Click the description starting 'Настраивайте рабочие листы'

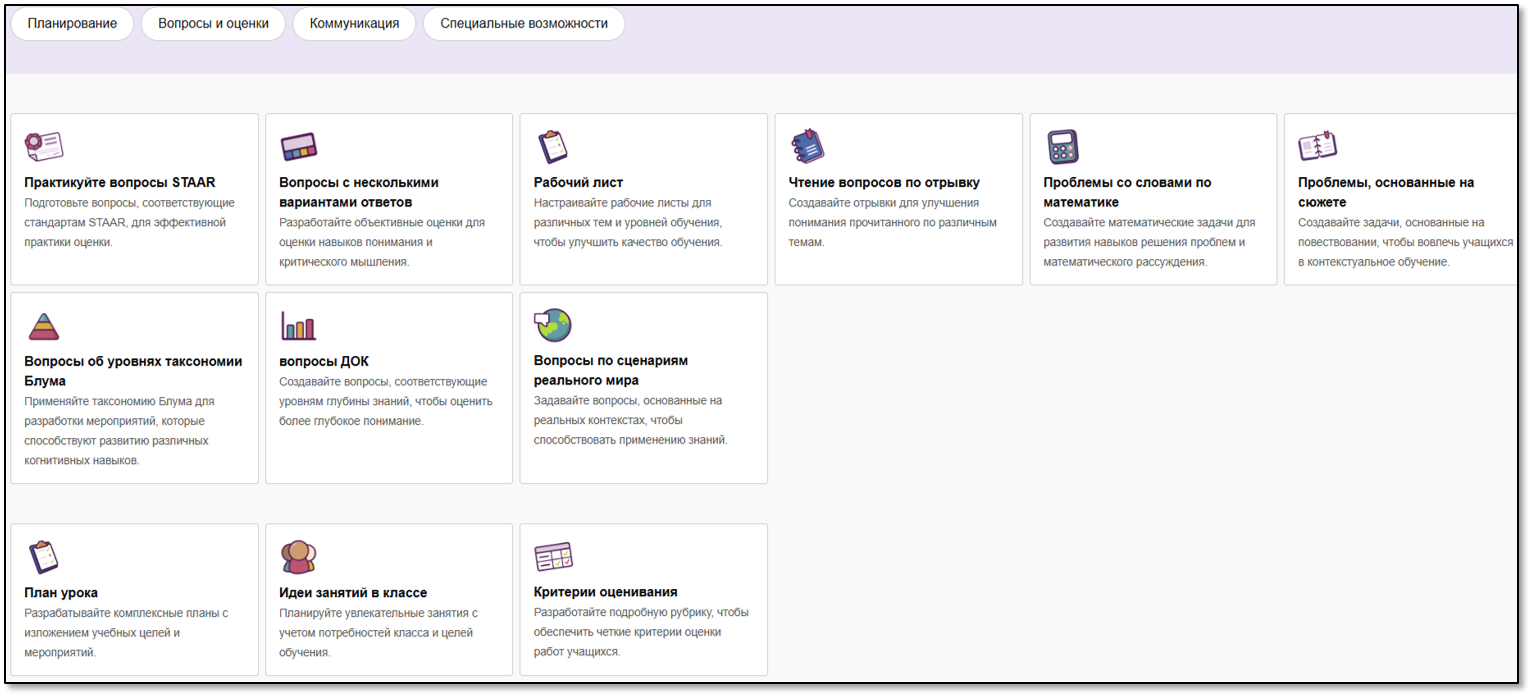[x=628, y=222]
